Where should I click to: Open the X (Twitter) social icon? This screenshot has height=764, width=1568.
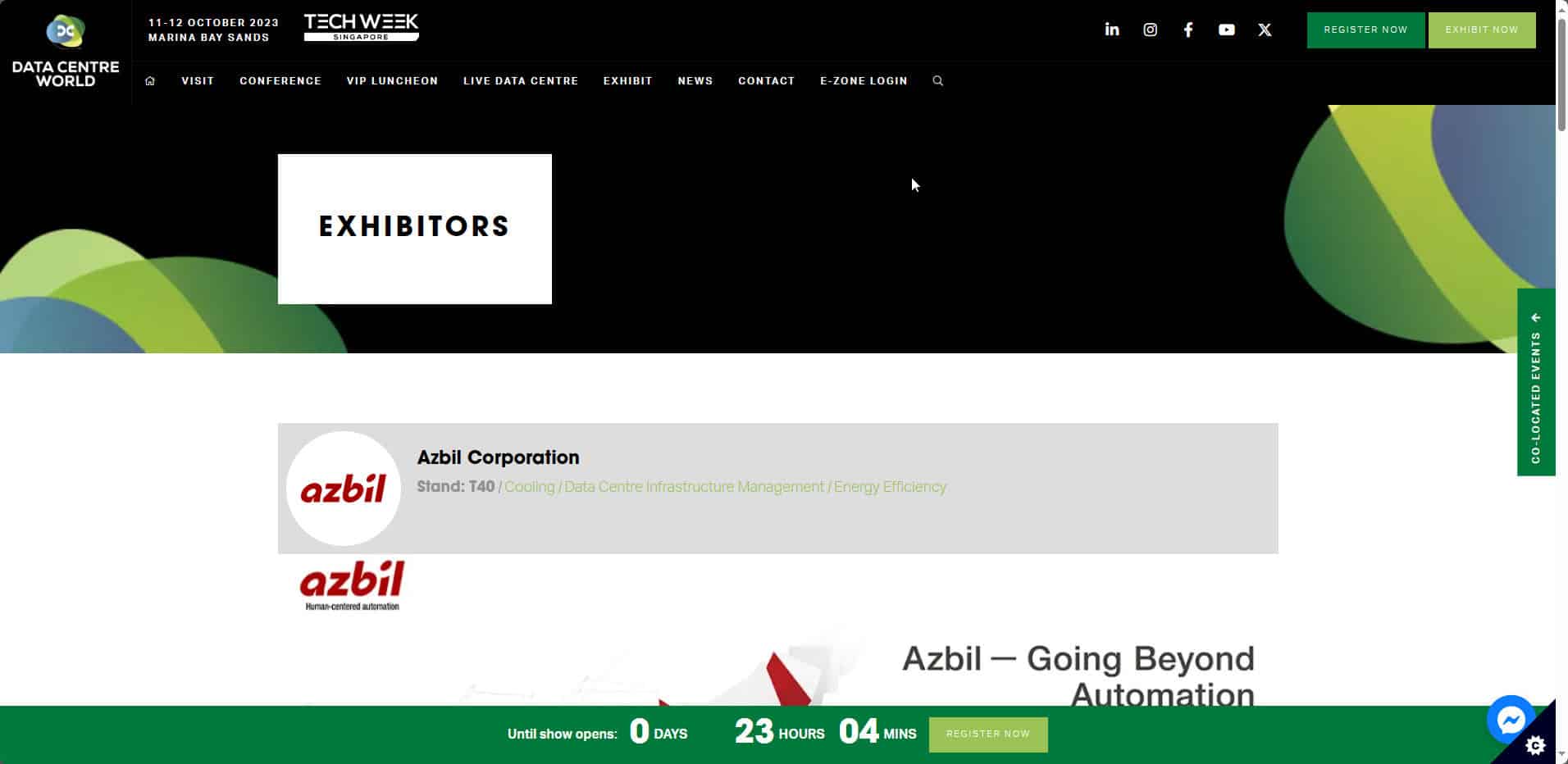tap(1265, 30)
